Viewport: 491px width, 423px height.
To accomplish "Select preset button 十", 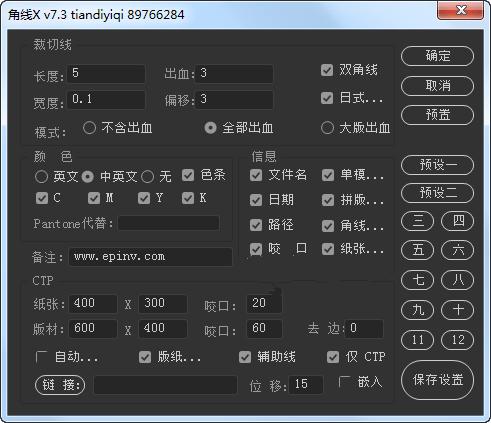I will click(x=457, y=310).
